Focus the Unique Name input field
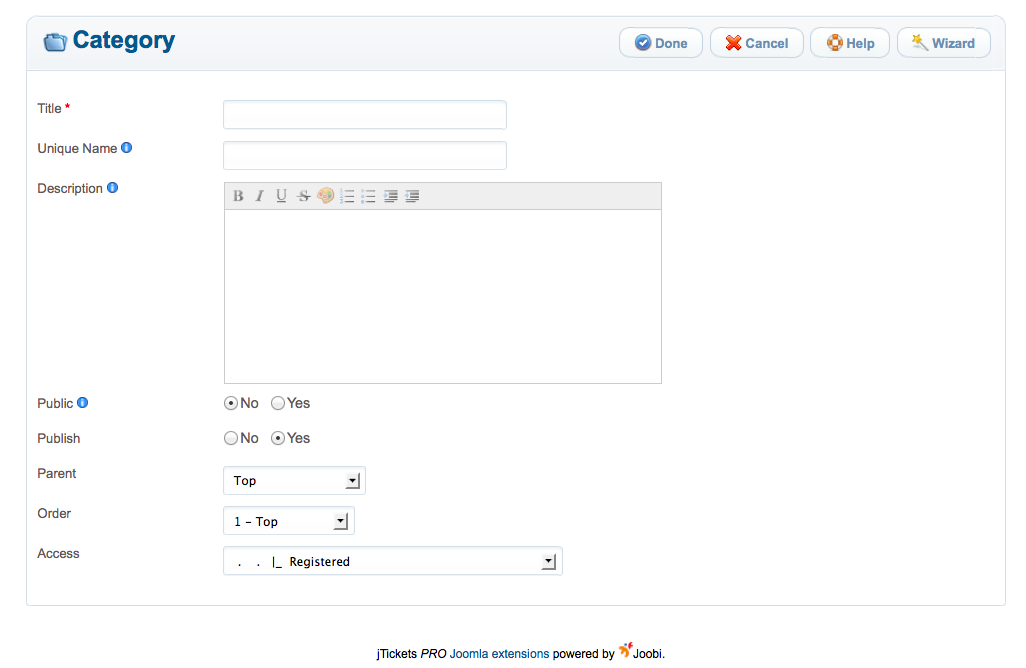The image size is (1026, 668). [365, 156]
